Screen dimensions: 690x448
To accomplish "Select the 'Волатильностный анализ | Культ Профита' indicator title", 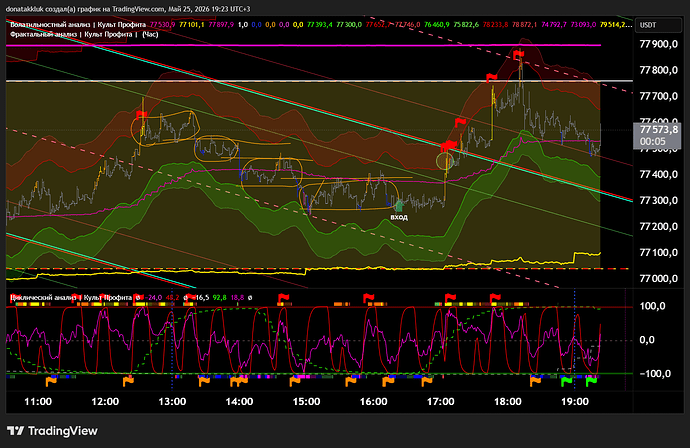I will (78, 25).
